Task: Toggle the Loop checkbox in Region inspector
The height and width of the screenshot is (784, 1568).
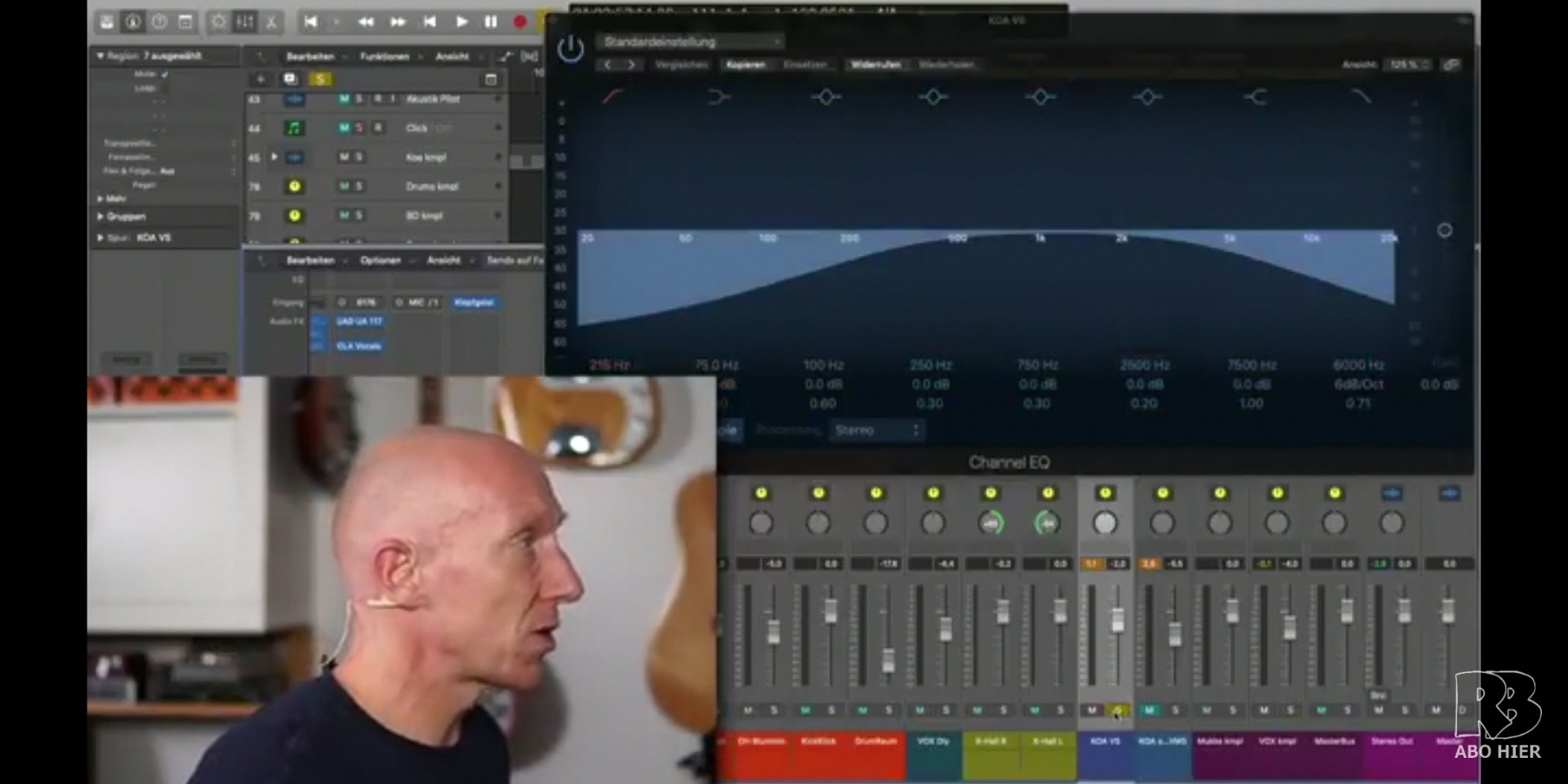Action: pyautogui.click(x=165, y=88)
